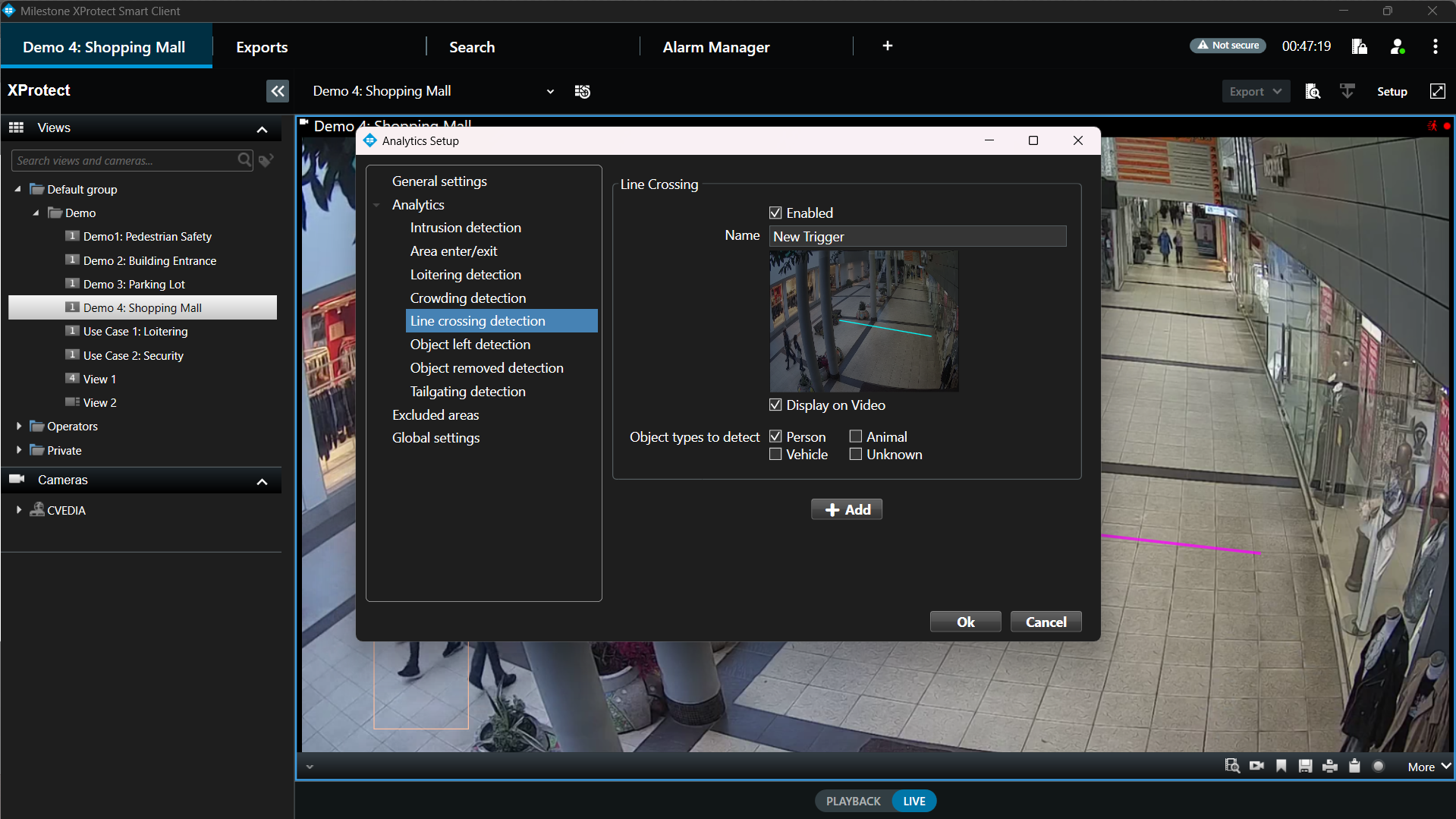The width and height of the screenshot is (1456, 819).
Task: Expand the More camera toolbar menu
Action: pyautogui.click(x=1429, y=767)
